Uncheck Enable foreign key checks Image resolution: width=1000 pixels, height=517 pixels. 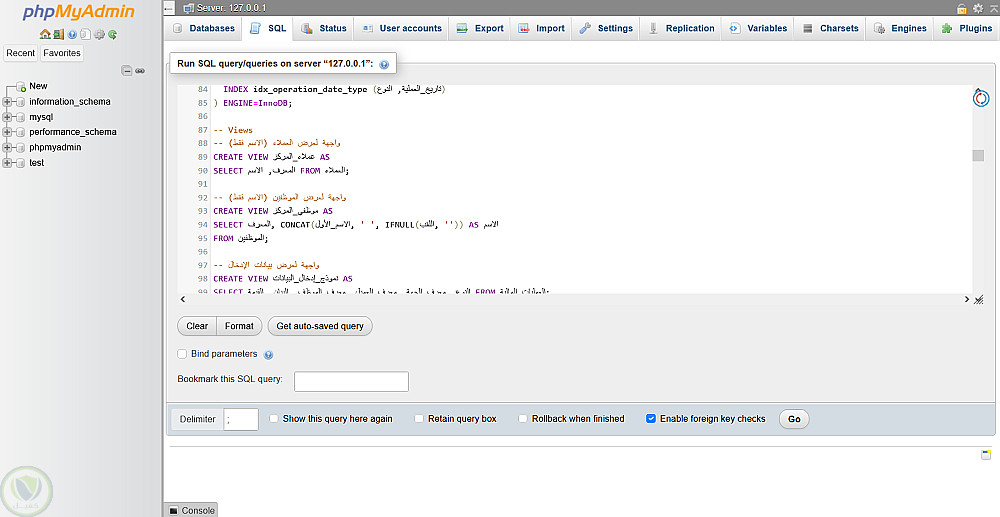coord(651,419)
